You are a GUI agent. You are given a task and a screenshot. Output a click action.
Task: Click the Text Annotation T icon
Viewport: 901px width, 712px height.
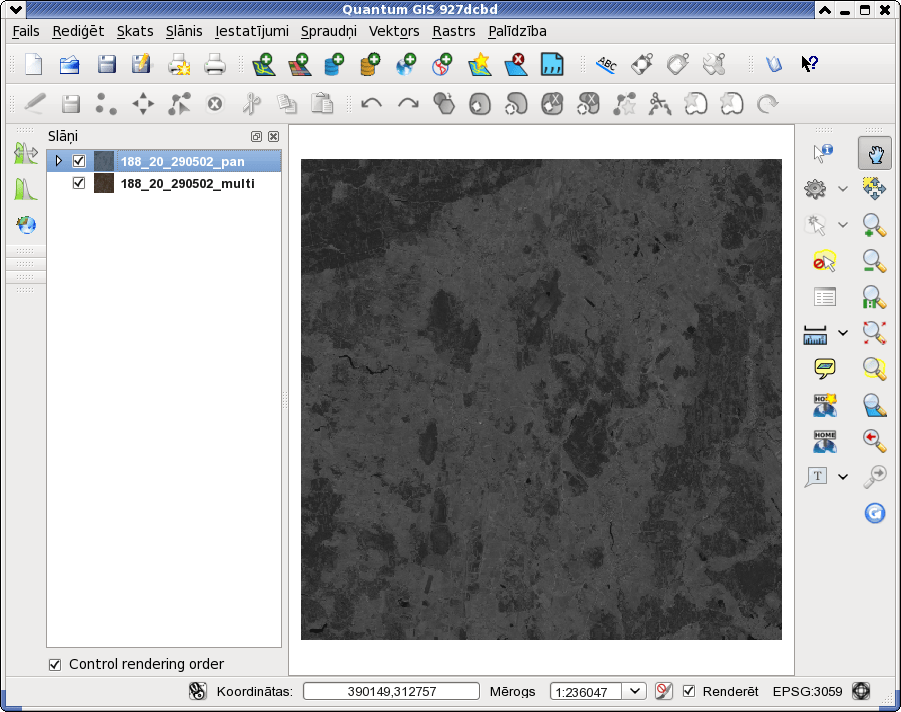tap(817, 476)
